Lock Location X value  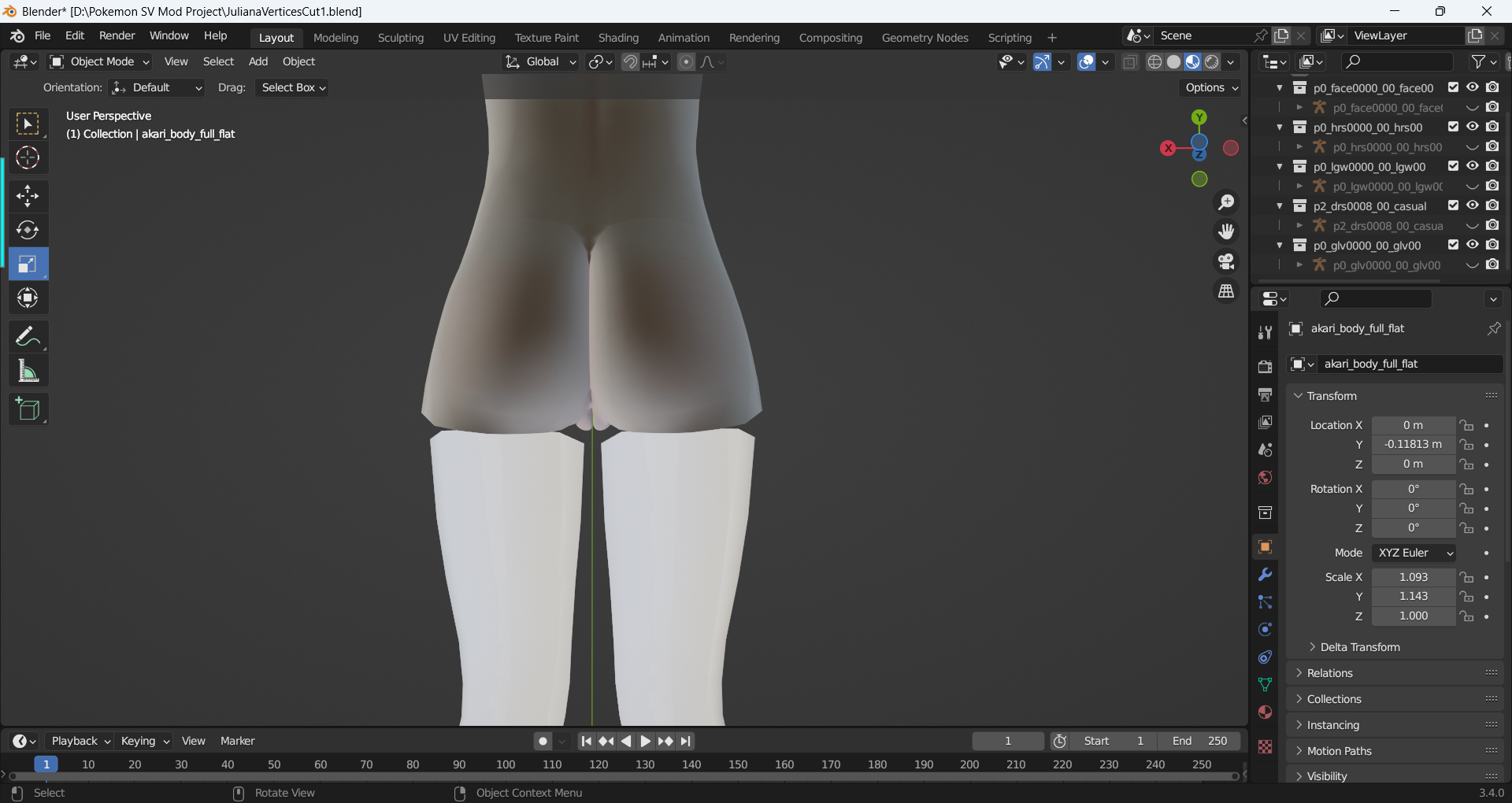(1466, 425)
